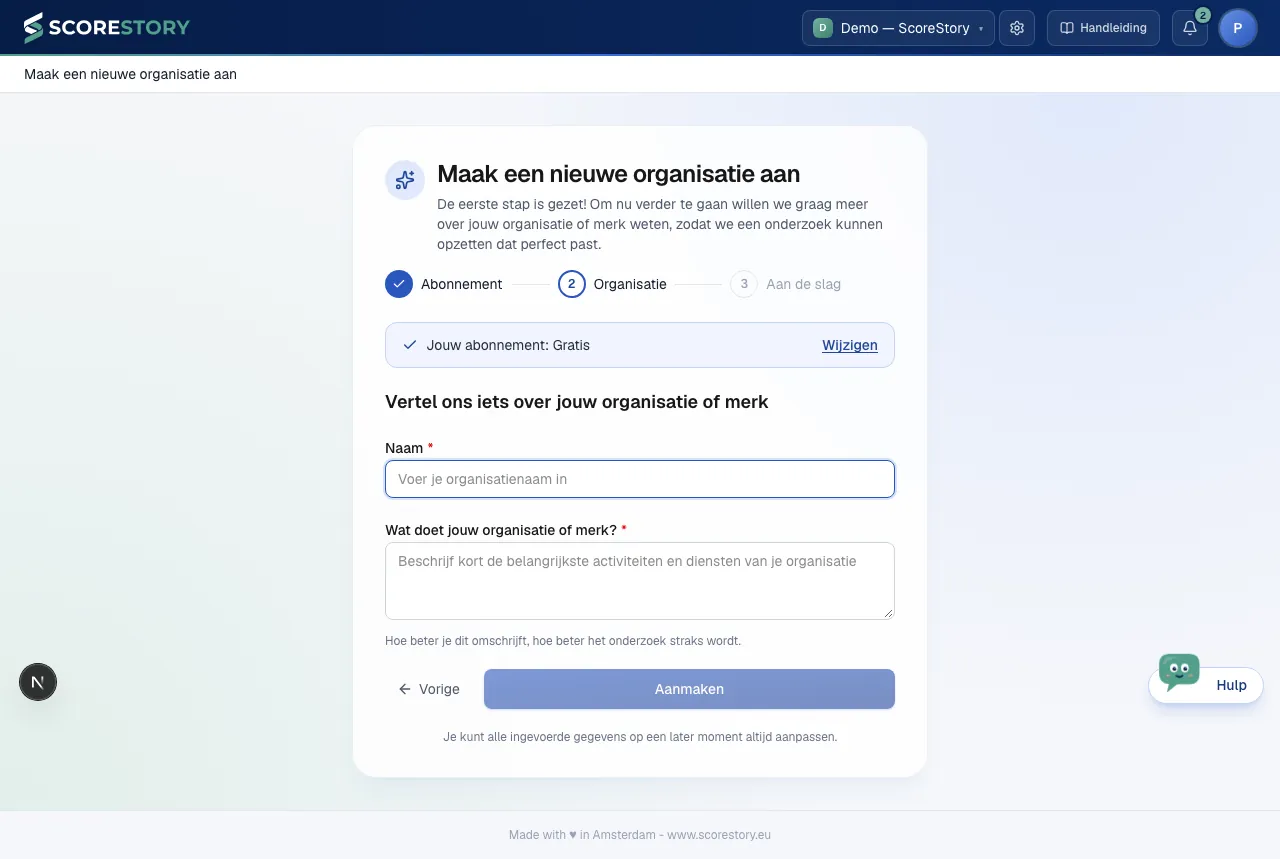Expand the Demo — ScoreStory organisation dropdown
The height and width of the screenshot is (859, 1280).
pyautogui.click(x=898, y=28)
